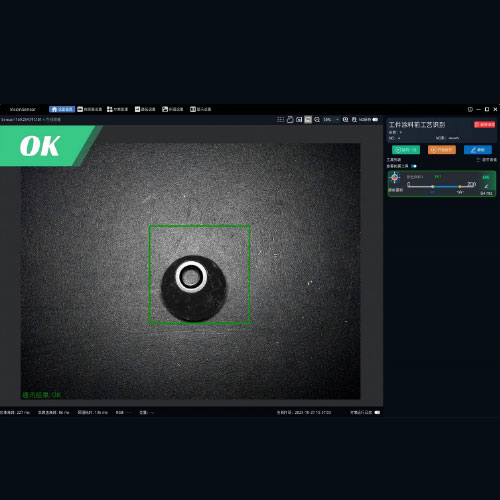Screen dimensions: 500x500
Task: Click the red button in solution header
Action: click(x=484, y=124)
